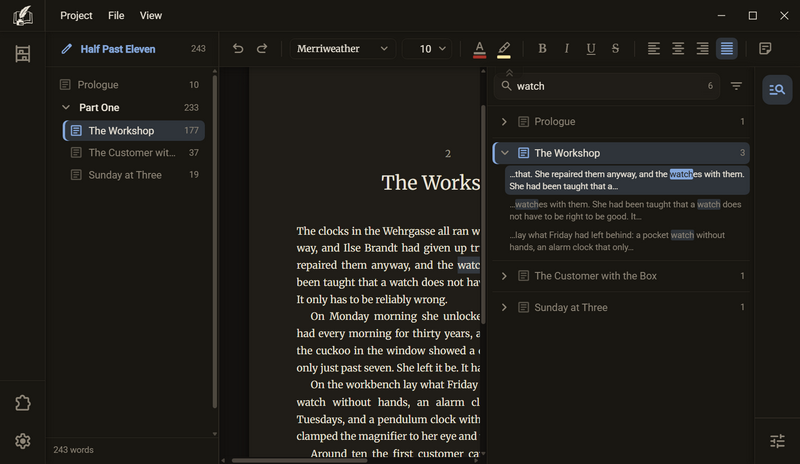Collapse the Part One folder

65,107
